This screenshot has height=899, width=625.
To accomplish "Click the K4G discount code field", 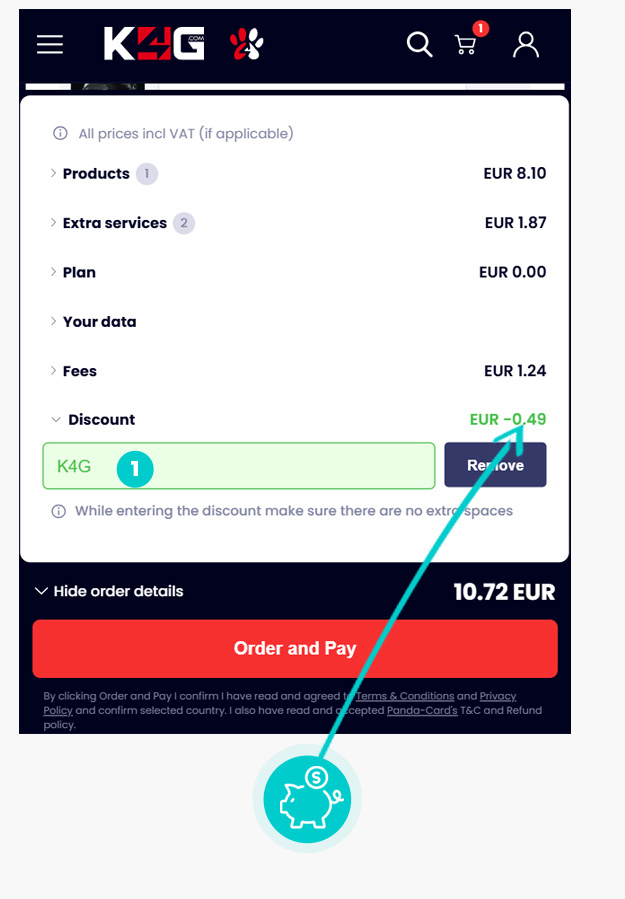I will click(239, 466).
